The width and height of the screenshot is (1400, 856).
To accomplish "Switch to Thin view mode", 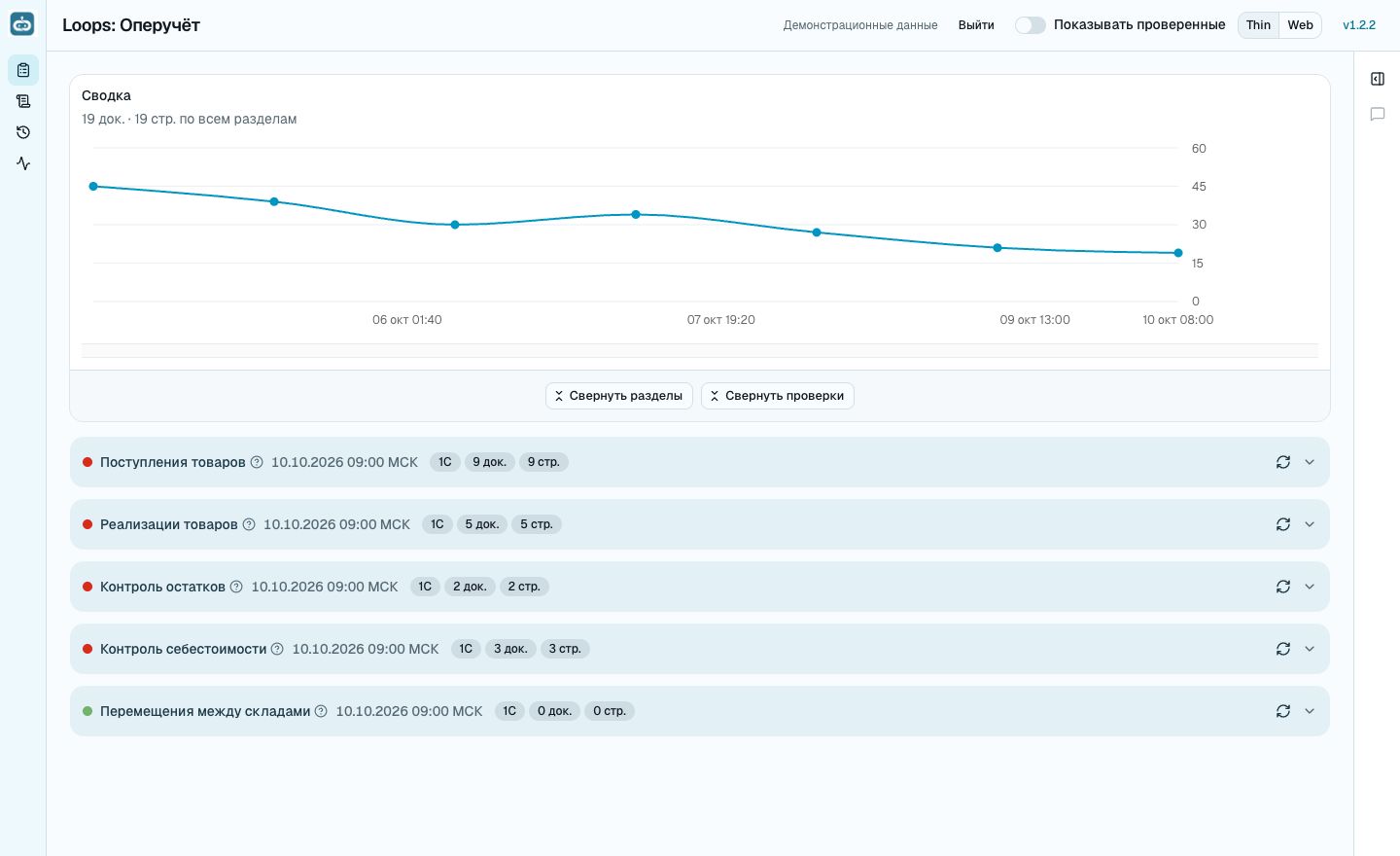I will (x=1258, y=25).
